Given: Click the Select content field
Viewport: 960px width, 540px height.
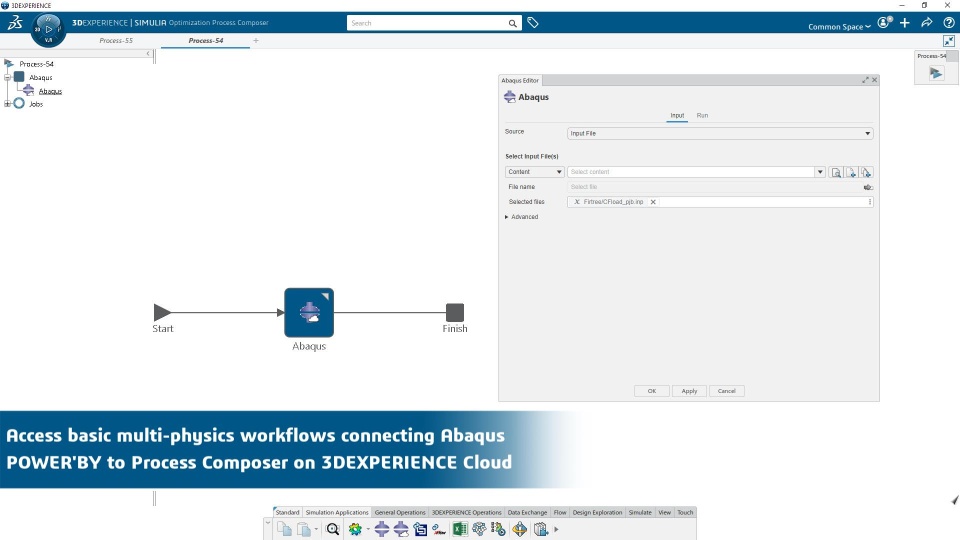Looking at the screenshot, I should pos(691,172).
